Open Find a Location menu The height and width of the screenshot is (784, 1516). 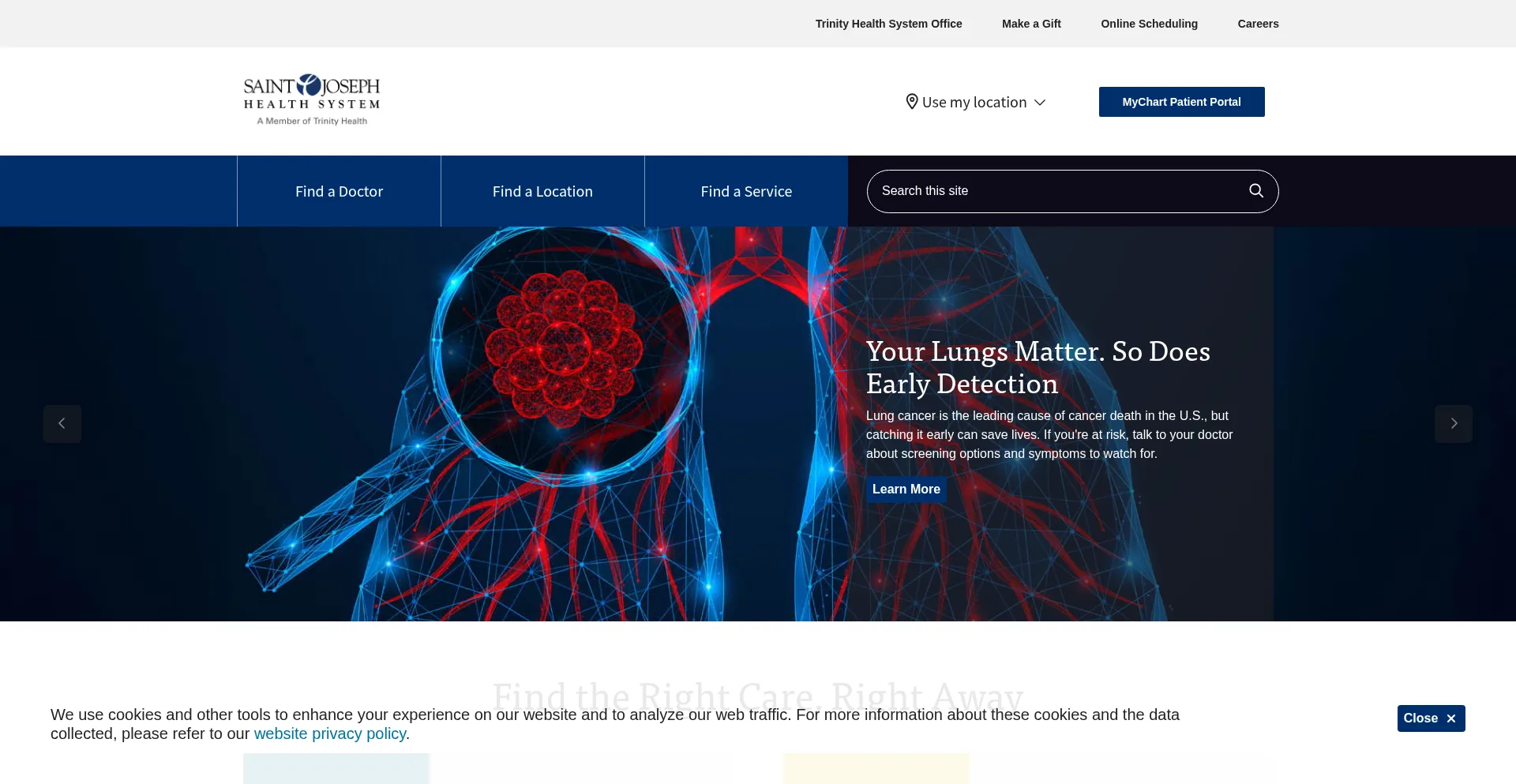(x=542, y=192)
